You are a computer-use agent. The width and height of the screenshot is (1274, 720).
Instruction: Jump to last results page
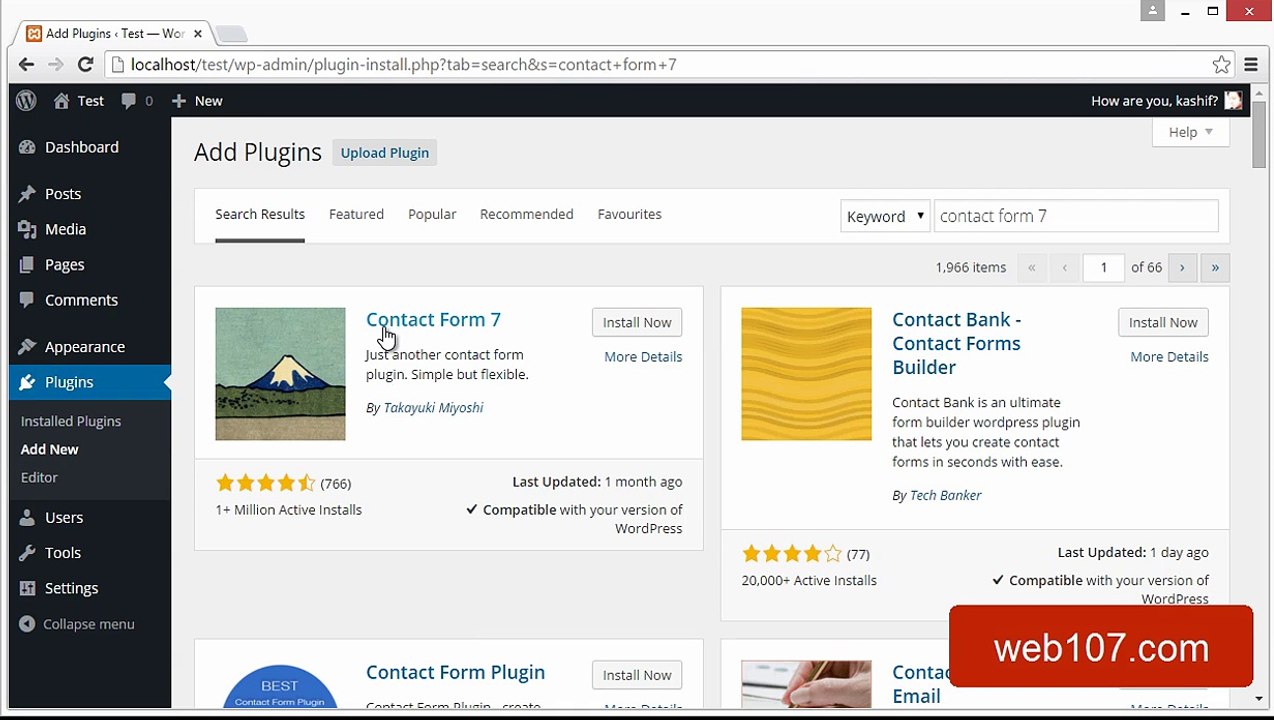(x=1215, y=267)
